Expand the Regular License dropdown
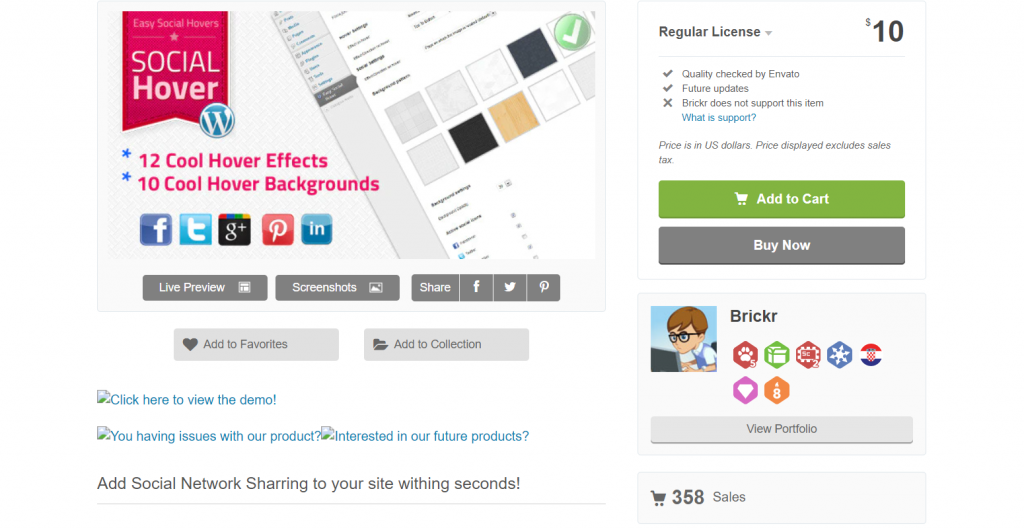1024x528 pixels. point(716,32)
